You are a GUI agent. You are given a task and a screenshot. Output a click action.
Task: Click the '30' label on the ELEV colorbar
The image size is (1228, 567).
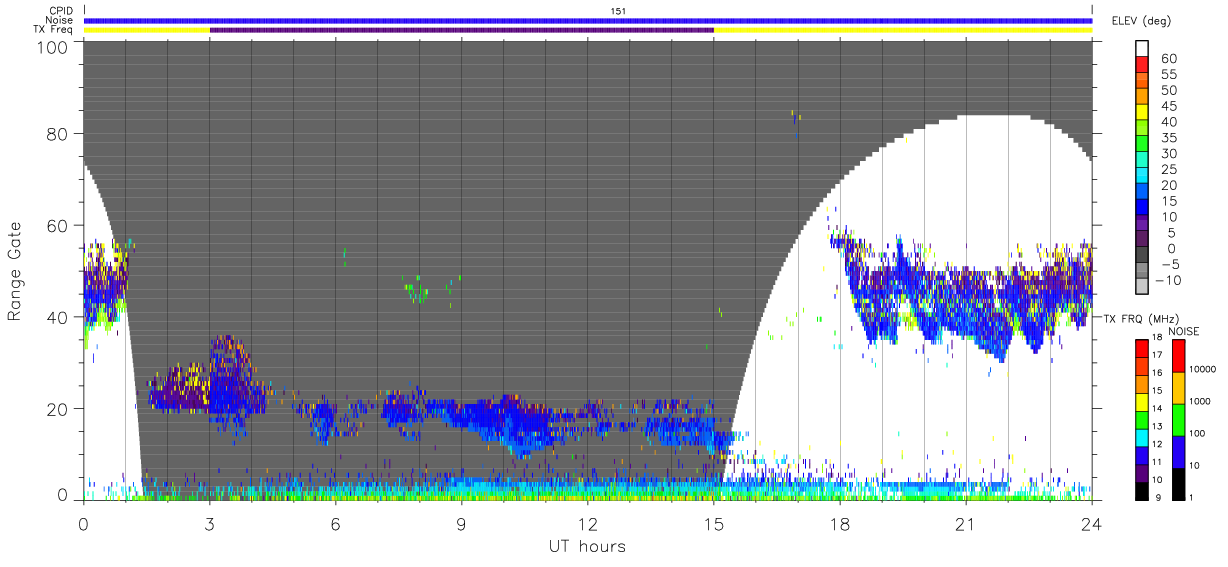[1169, 154]
